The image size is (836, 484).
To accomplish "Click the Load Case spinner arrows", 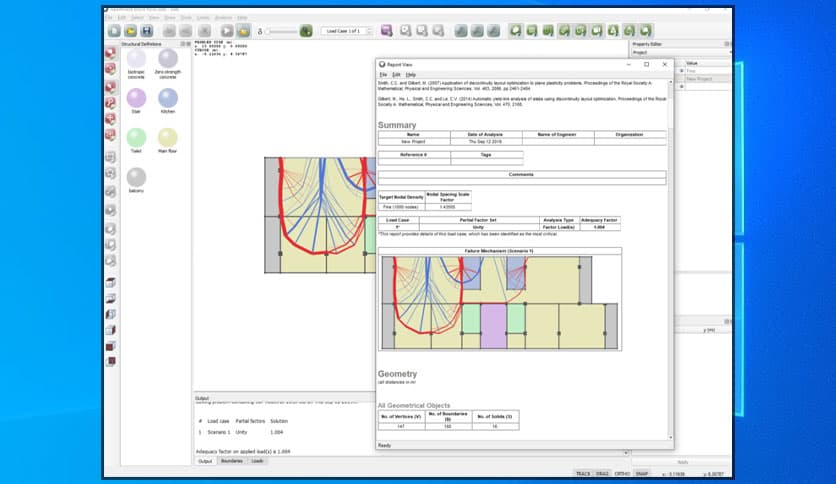I will [x=369, y=31].
